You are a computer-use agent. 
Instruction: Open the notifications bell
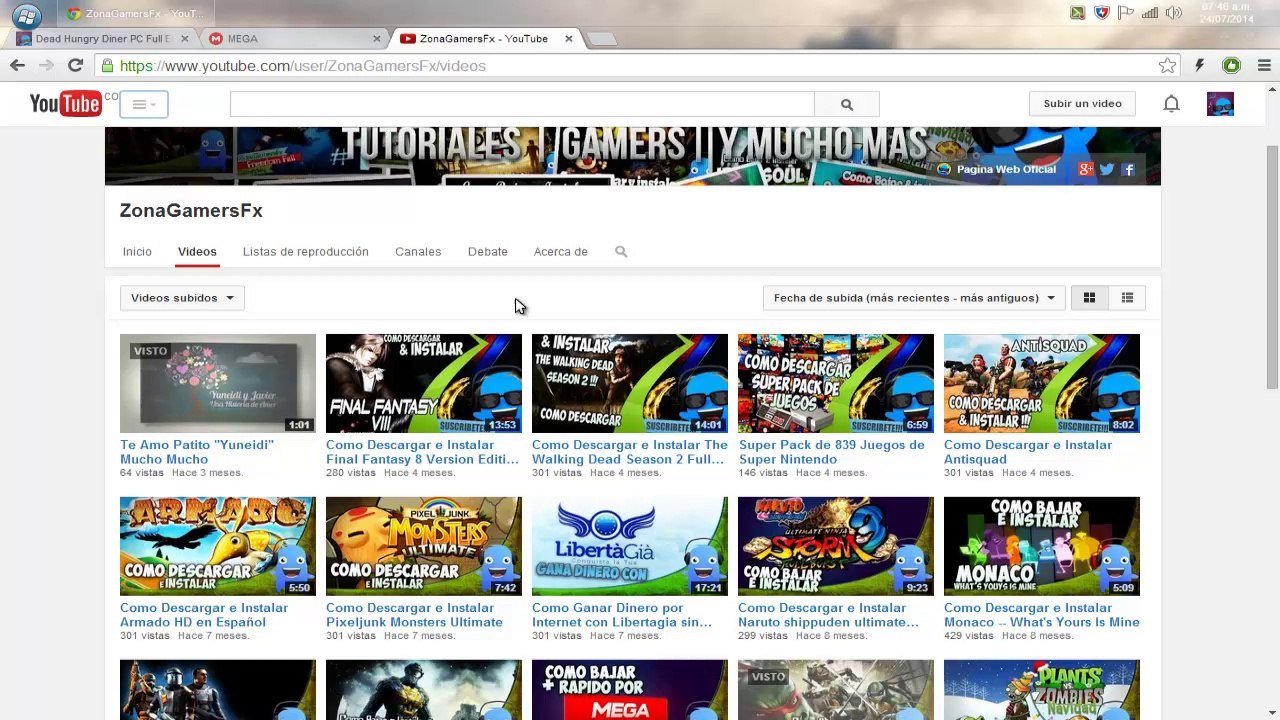tap(1171, 104)
